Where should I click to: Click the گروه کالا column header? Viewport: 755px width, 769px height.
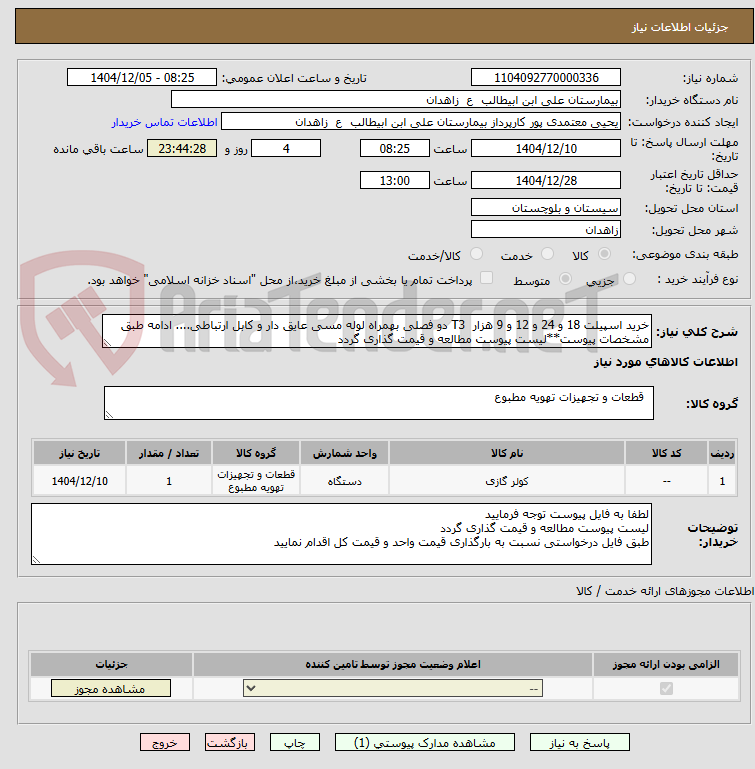tap(256, 453)
